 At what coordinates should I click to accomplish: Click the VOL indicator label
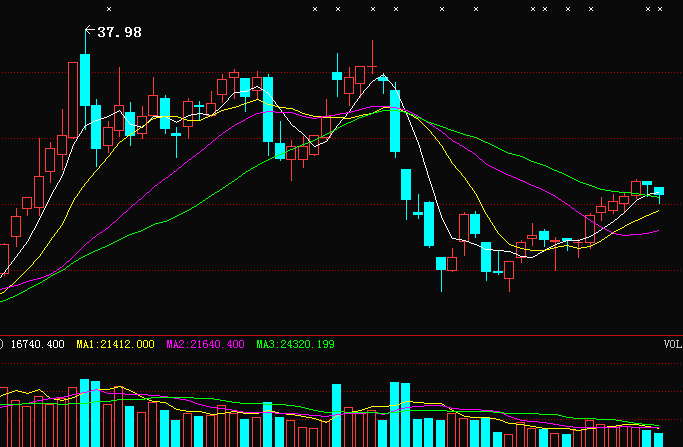pyautogui.click(x=673, y=344)
